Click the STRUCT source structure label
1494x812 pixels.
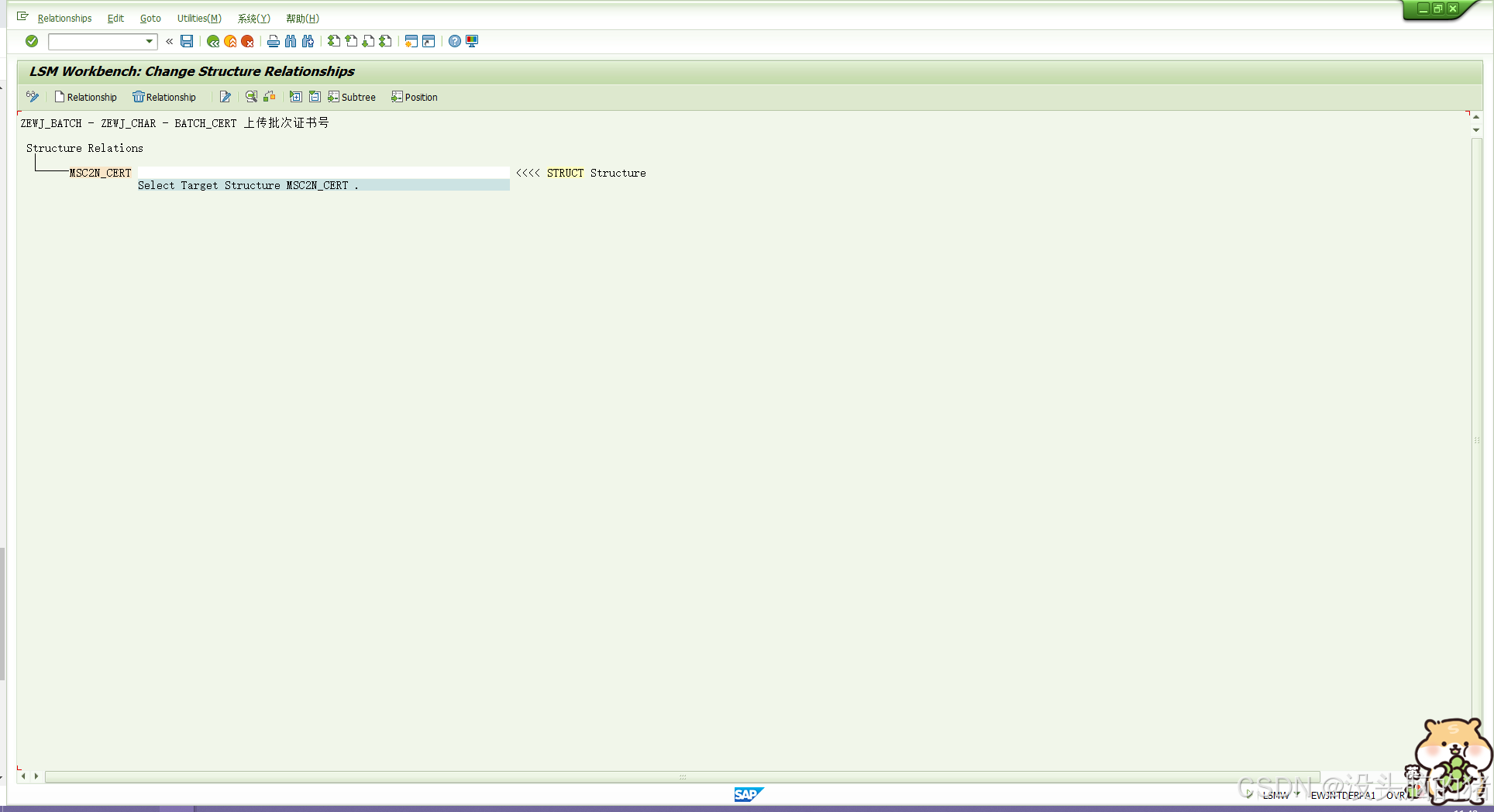click(x=565, y=173)
